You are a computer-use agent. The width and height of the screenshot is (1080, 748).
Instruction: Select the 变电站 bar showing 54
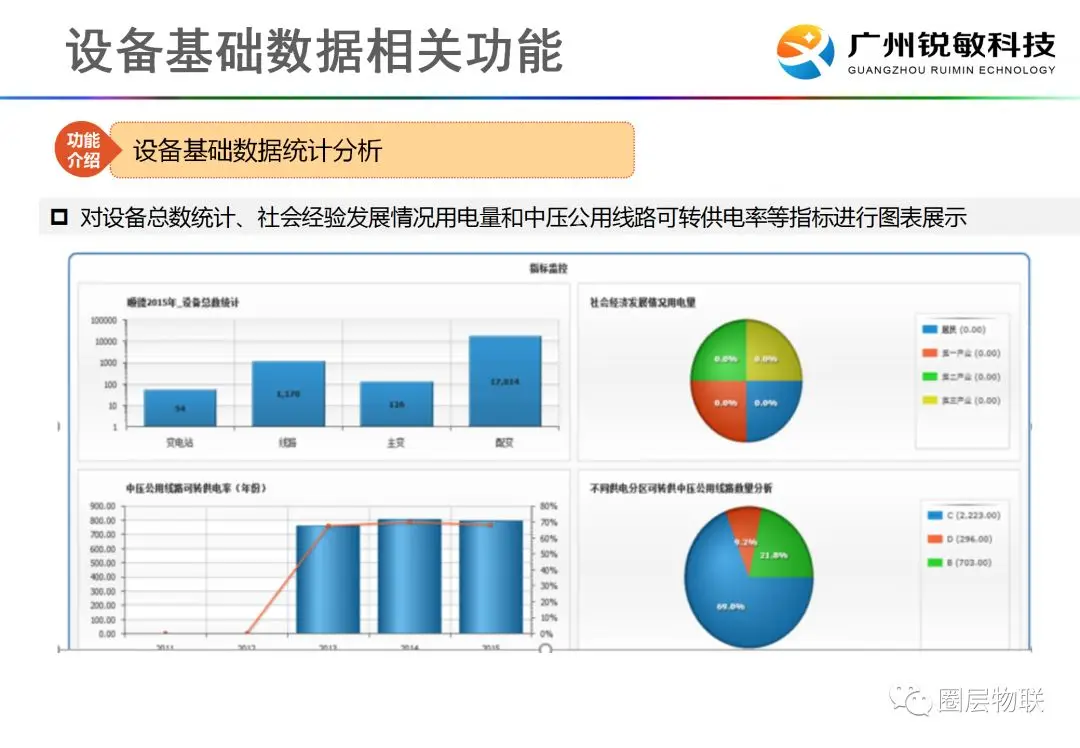click(x=180, y=408)
